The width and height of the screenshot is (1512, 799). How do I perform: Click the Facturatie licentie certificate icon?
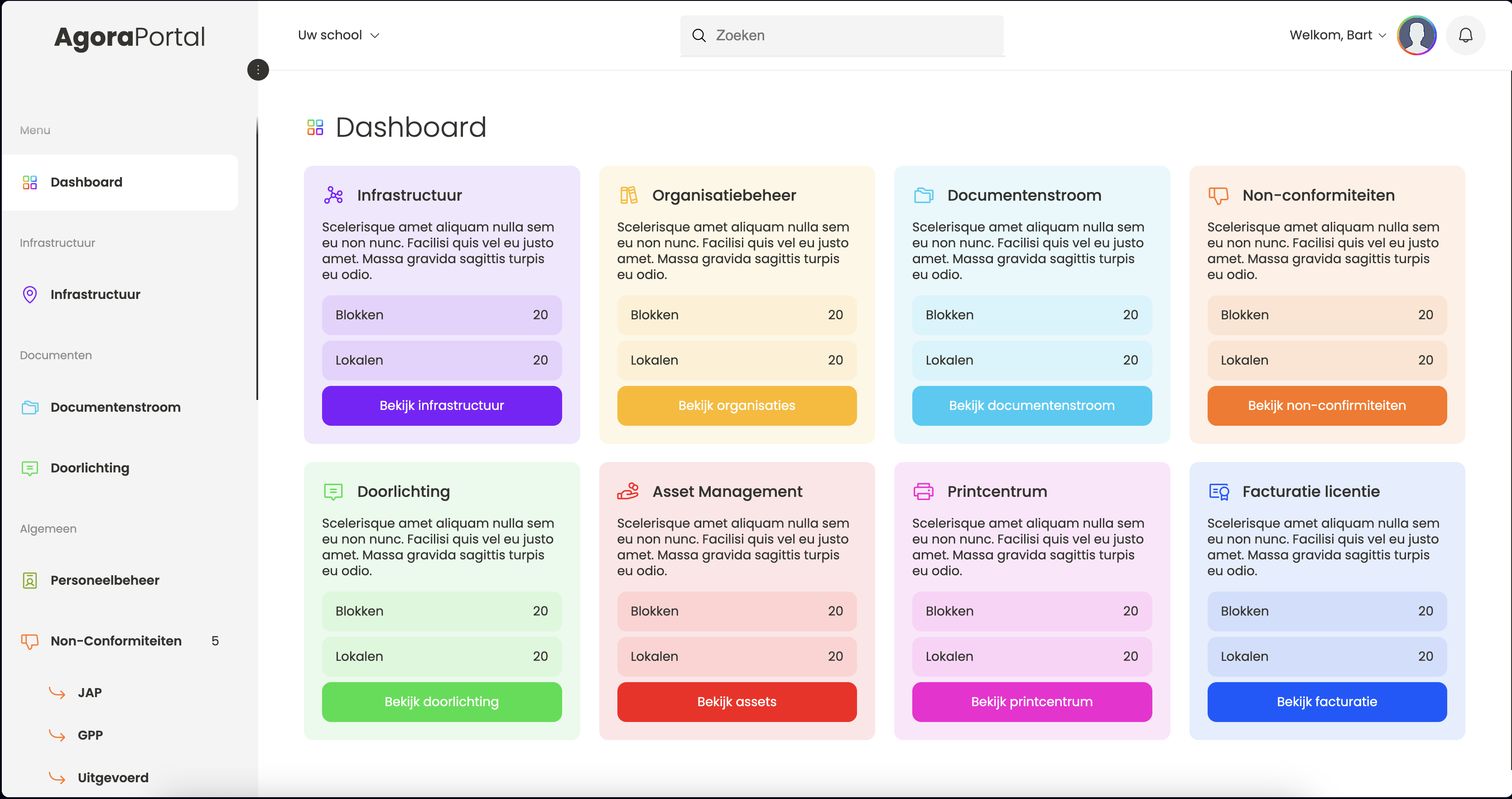click(1218, 491)
